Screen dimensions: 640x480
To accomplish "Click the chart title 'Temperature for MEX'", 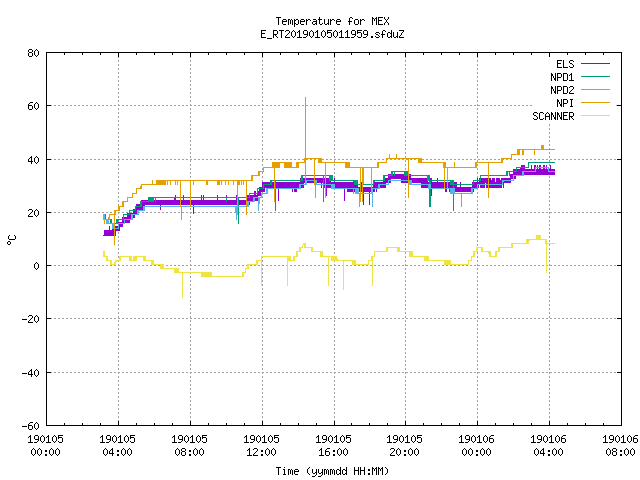I will click(x=332, y=21).
